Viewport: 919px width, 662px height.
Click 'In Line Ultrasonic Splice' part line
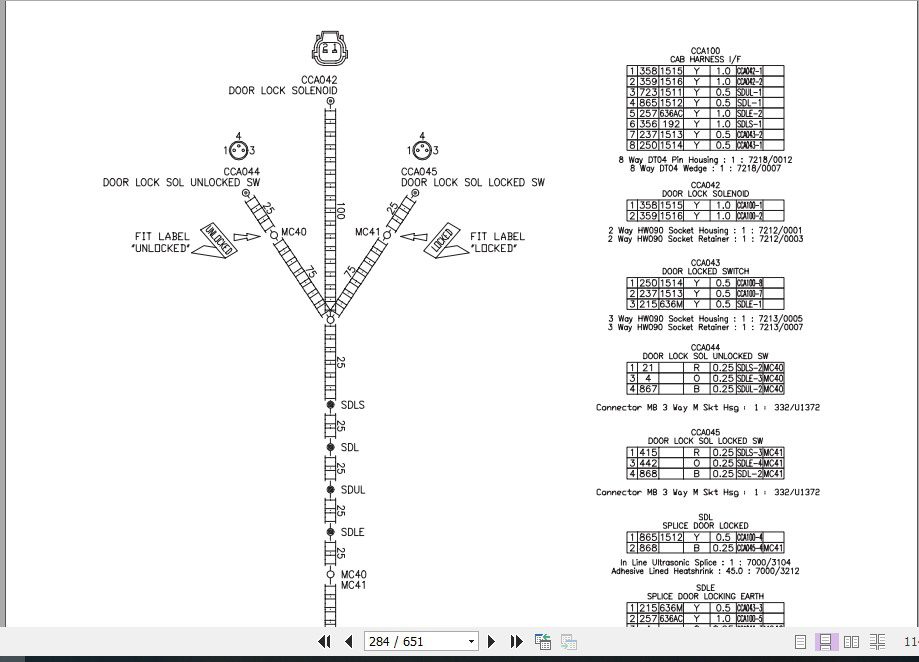[x=705, y=562]
